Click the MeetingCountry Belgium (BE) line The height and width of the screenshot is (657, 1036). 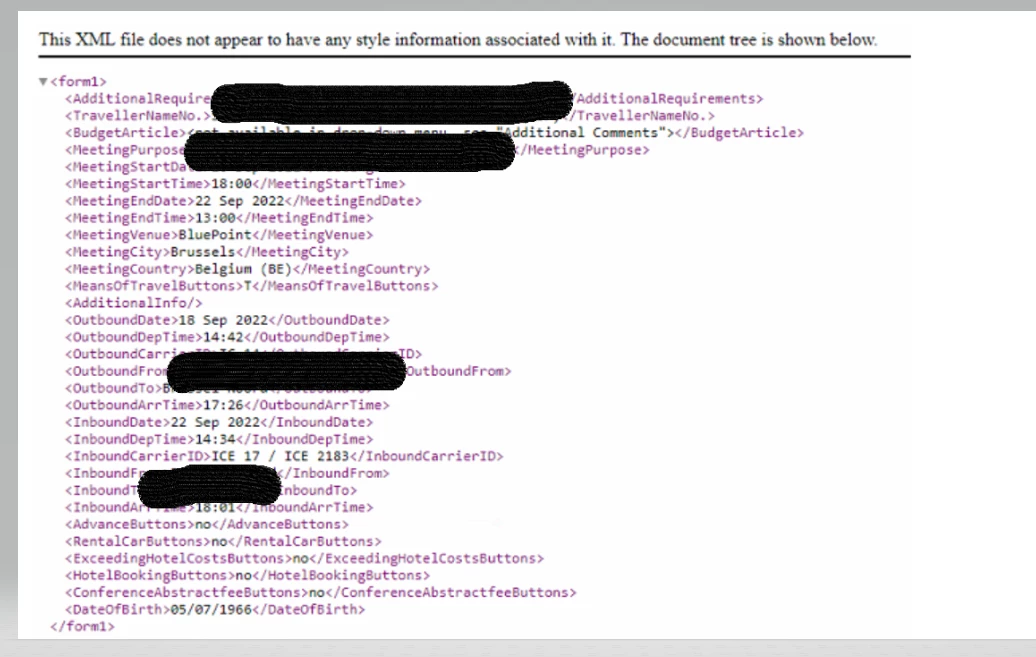[x=247, y=269]
